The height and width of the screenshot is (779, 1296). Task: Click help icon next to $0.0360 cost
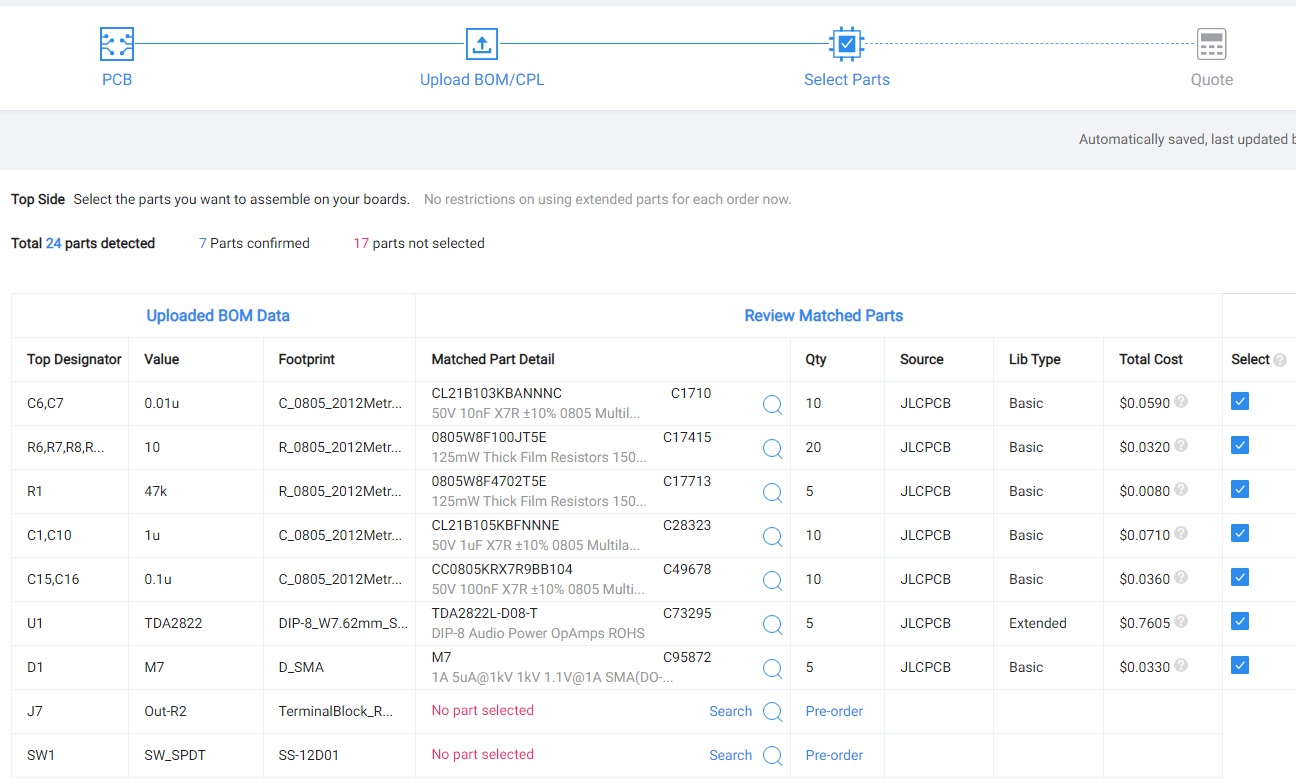(1181, 578)
